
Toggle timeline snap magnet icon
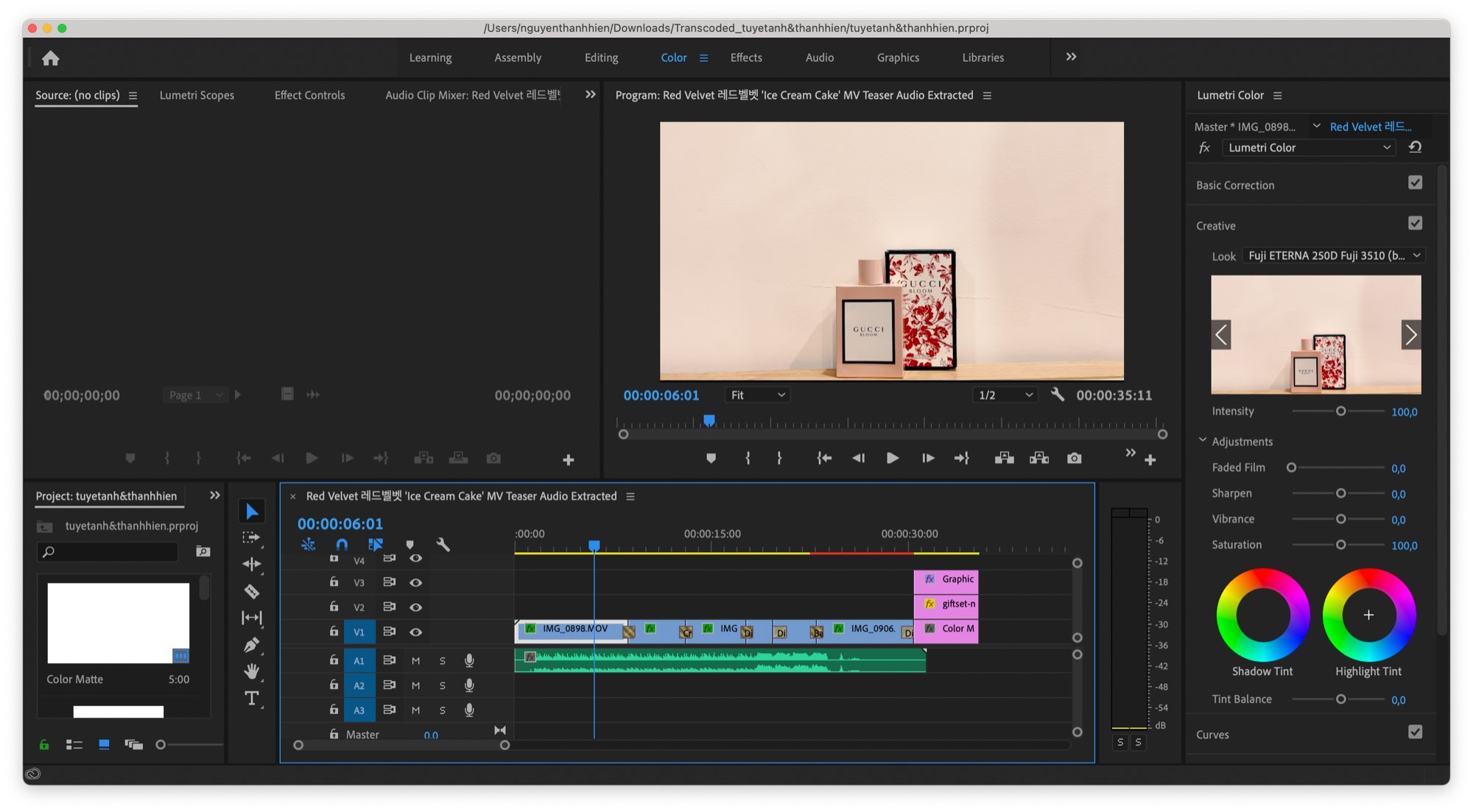342,545
